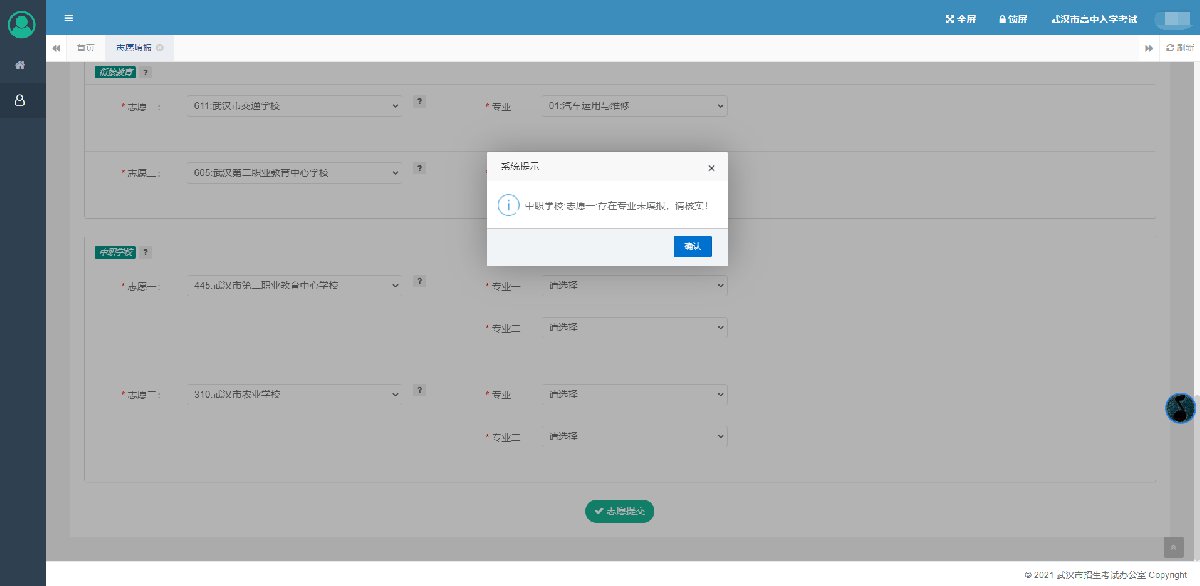Enter fullscreen with the 全屏 icon
This screenshot has height=586, width=1200.
pos(960,19)
